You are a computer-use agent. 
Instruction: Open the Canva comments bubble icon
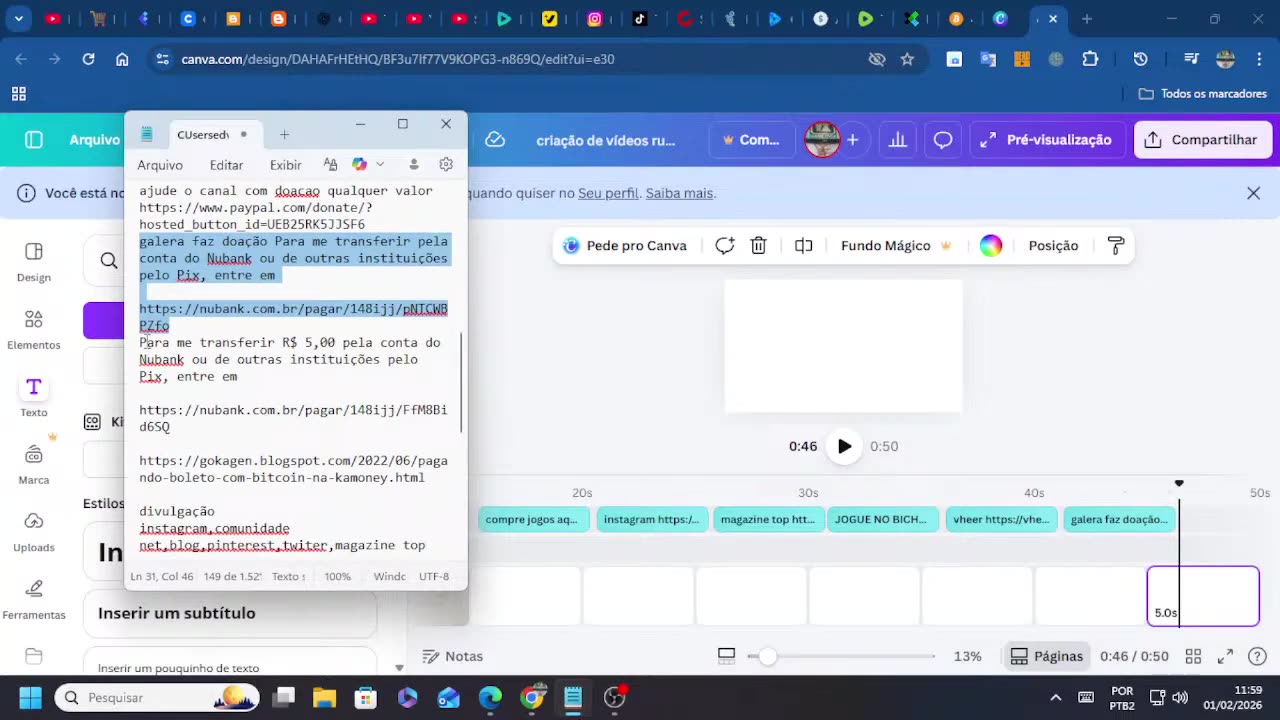[x=942, y=140]
